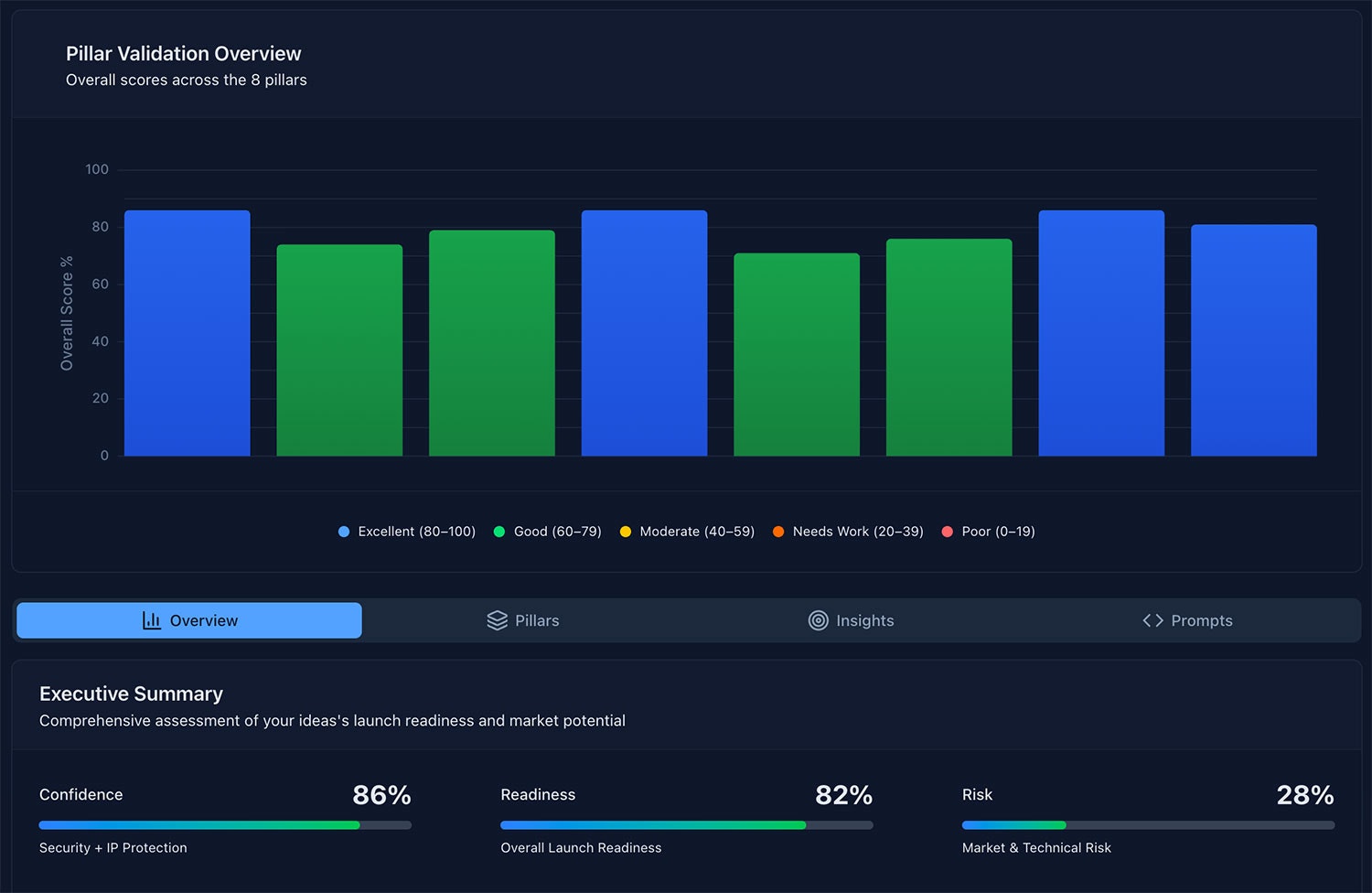Click the Insights bullseye icon

pyautogui.click(x=819, y=620)
